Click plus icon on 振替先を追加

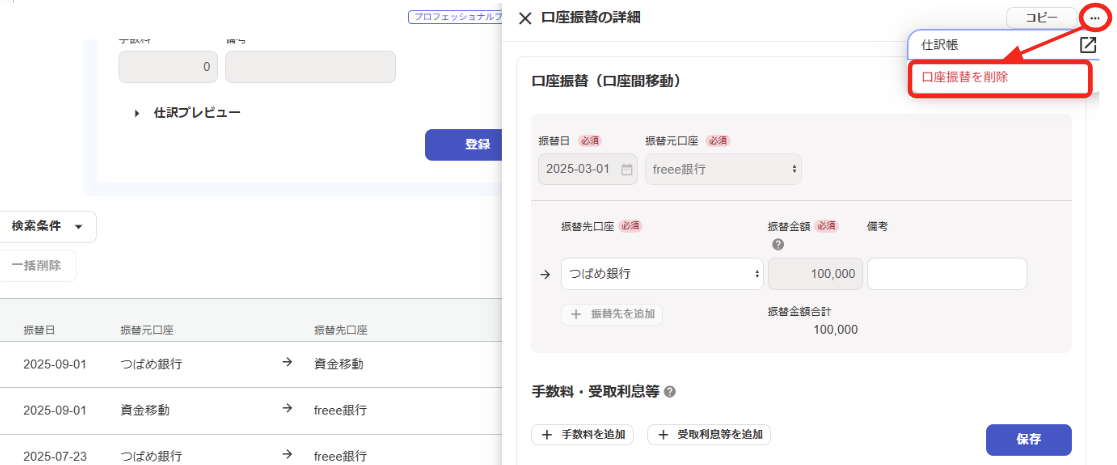click(x=576, y=314)
